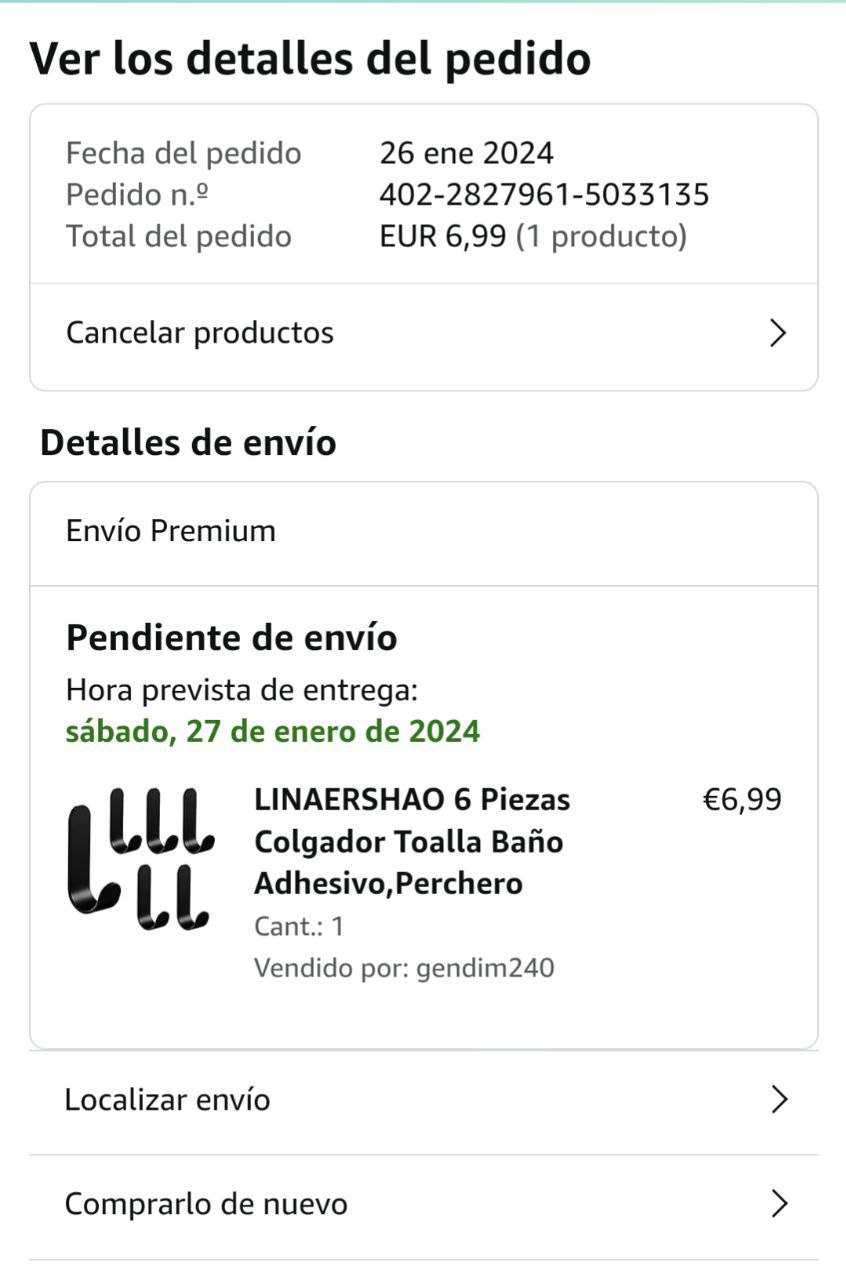Click the order total EUR 6,99

pyautogui.click(x=443, y=236)
